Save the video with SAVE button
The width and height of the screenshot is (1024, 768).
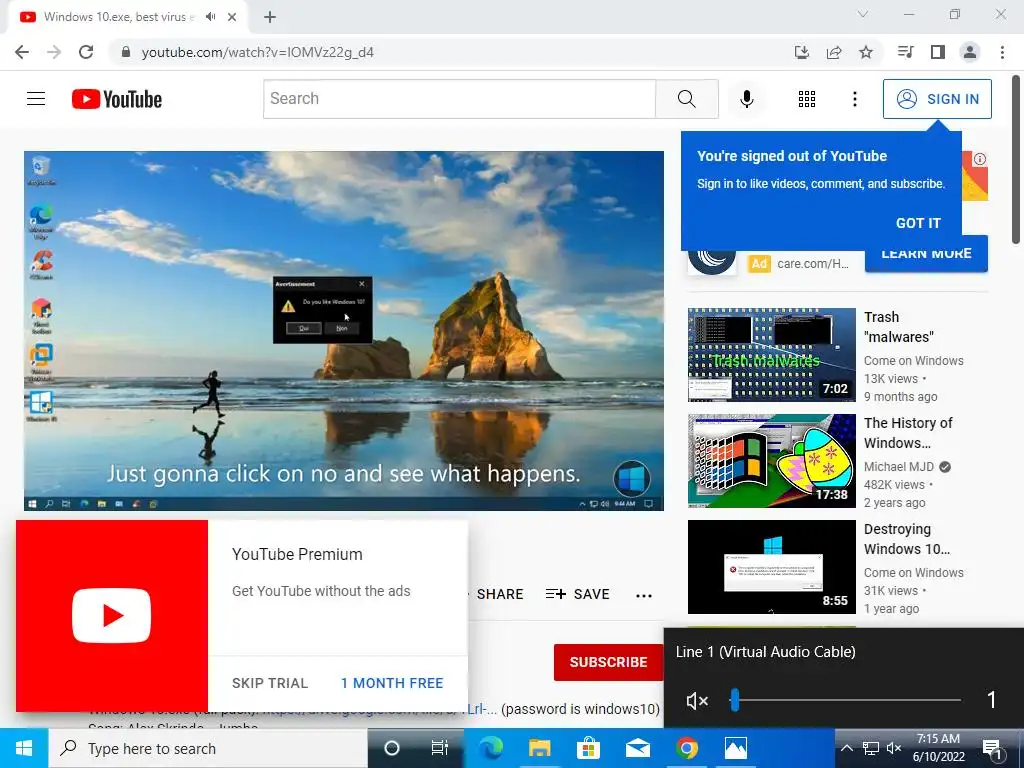click(577, 594)
